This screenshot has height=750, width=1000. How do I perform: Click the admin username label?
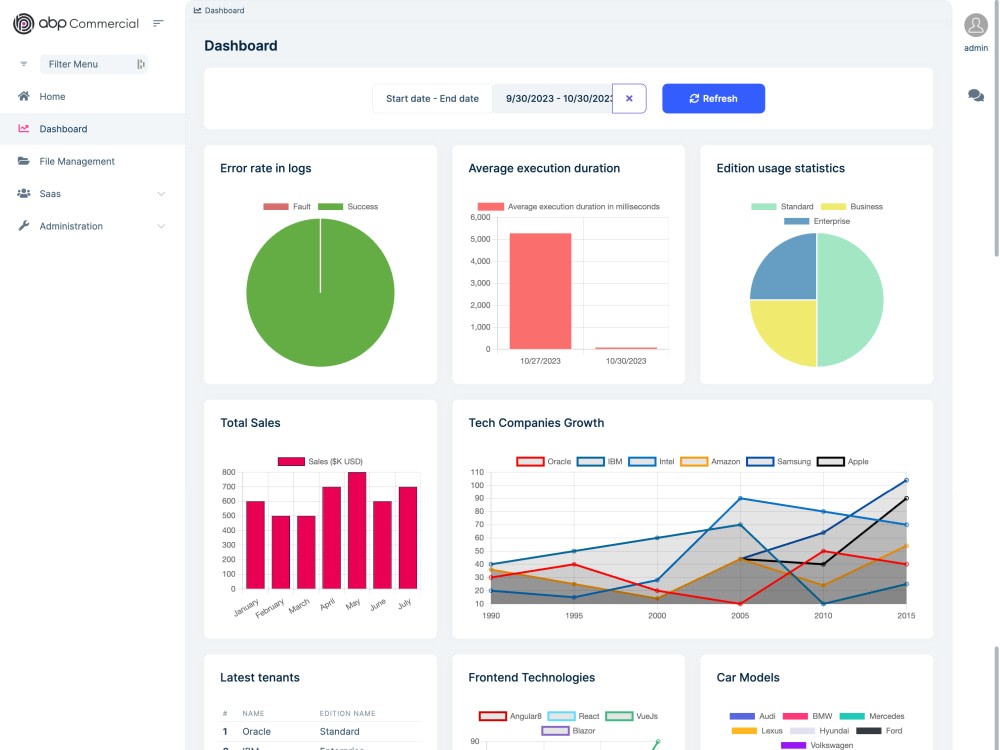pyautogui.click(x=976, y=48)
